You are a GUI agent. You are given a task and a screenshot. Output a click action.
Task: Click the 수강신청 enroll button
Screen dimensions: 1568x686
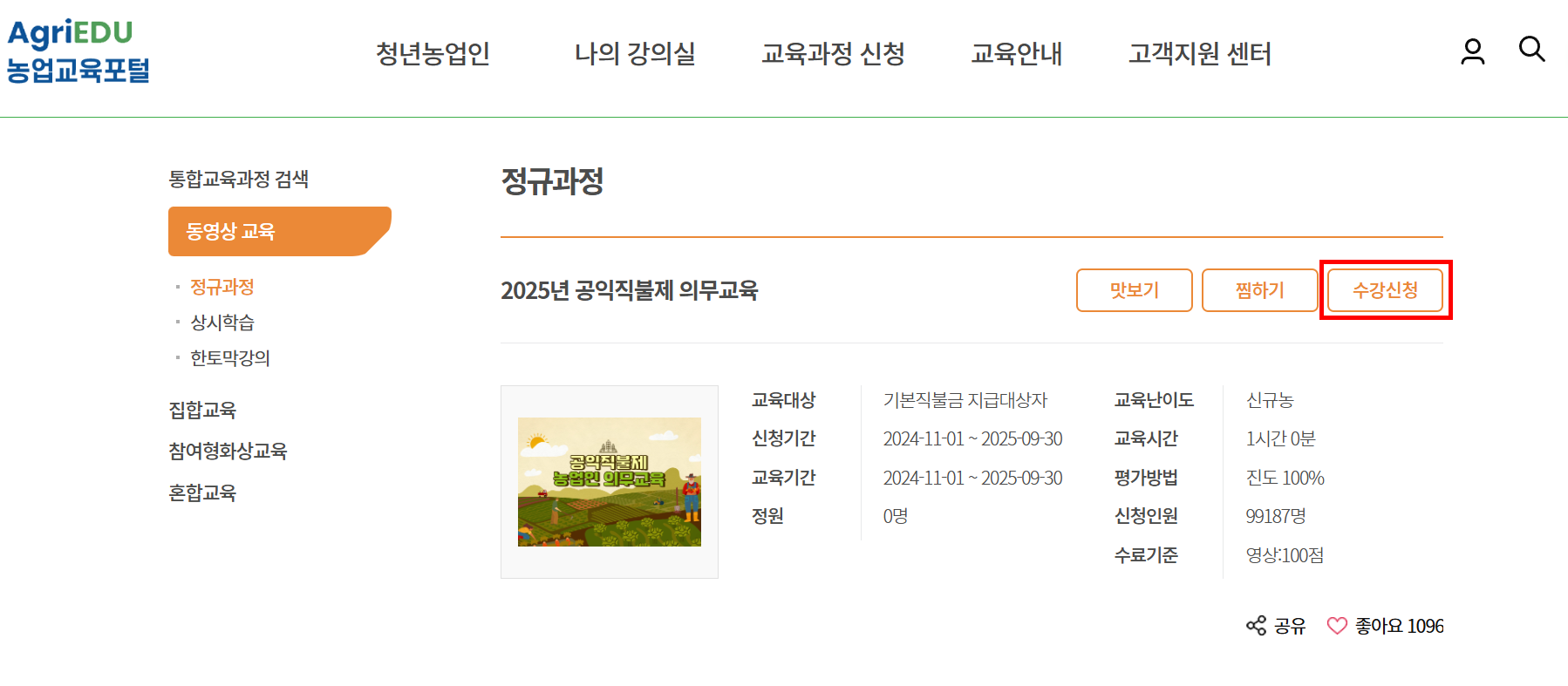click(x=1385, y=290)
